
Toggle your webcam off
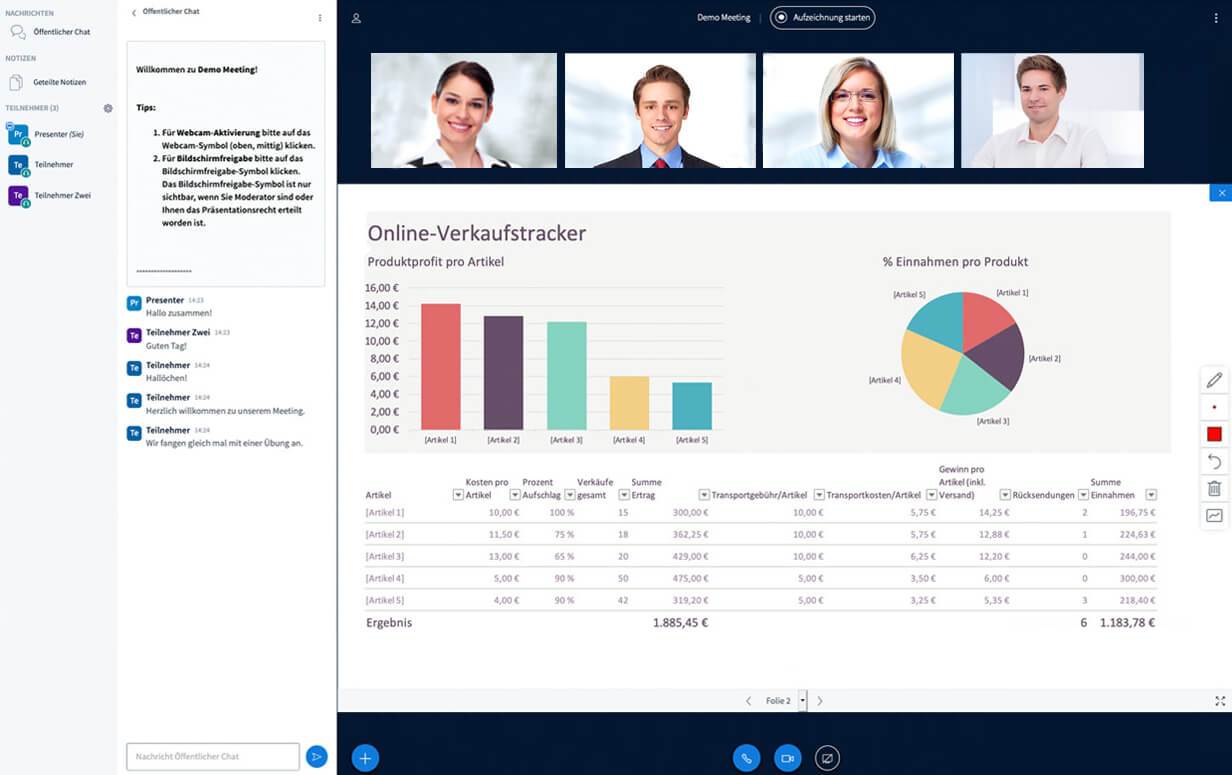(787, 758)
